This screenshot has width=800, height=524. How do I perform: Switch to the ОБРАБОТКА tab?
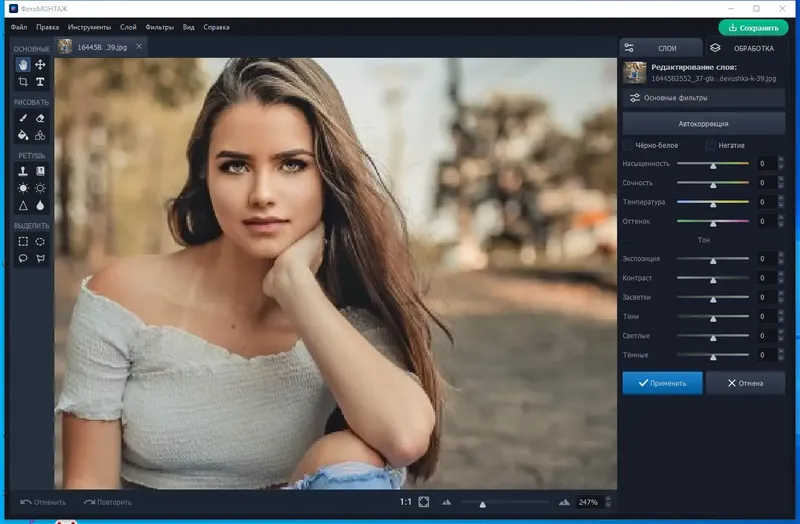(746, 48)
